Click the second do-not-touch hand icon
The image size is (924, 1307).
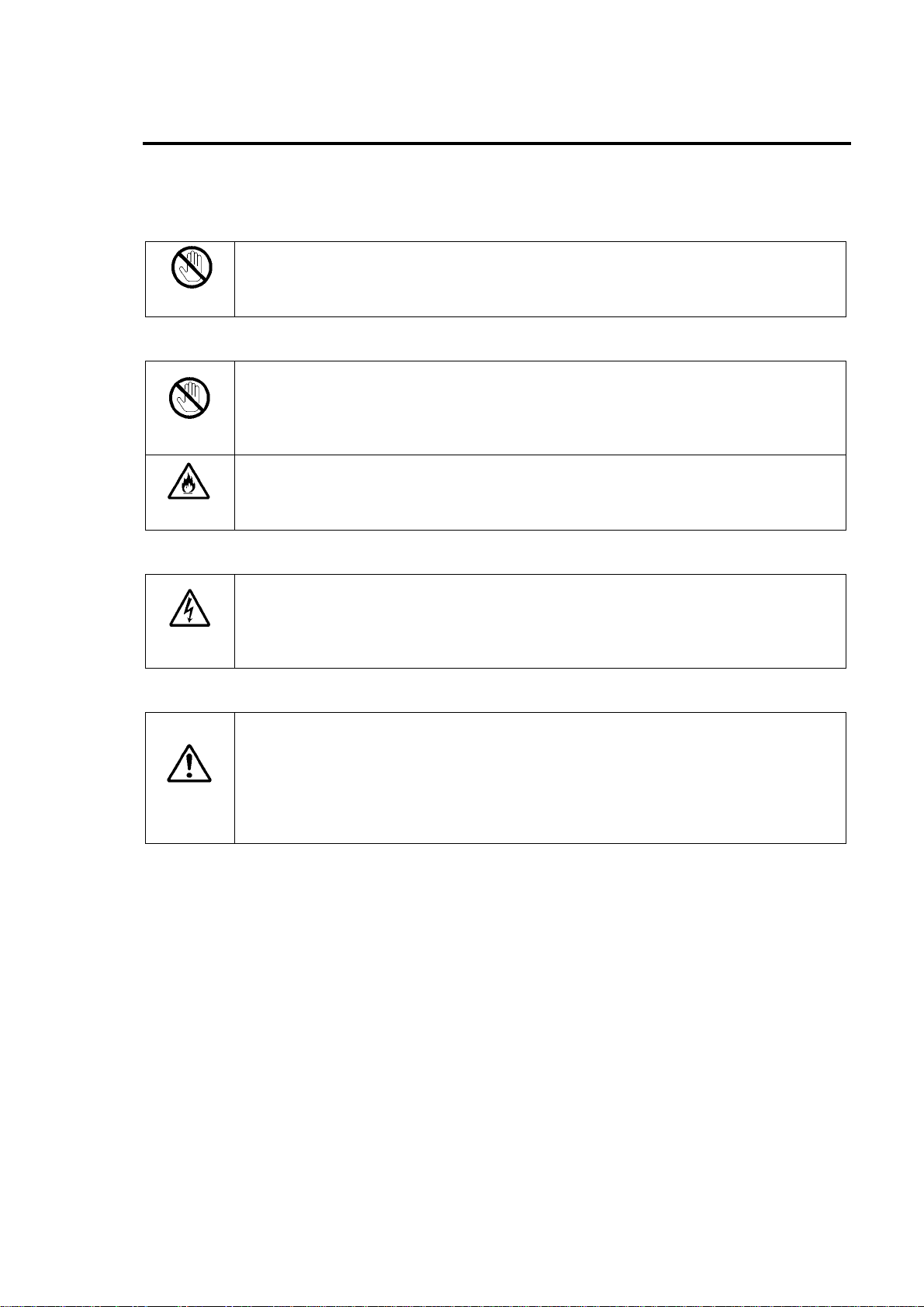coord(191,398)
